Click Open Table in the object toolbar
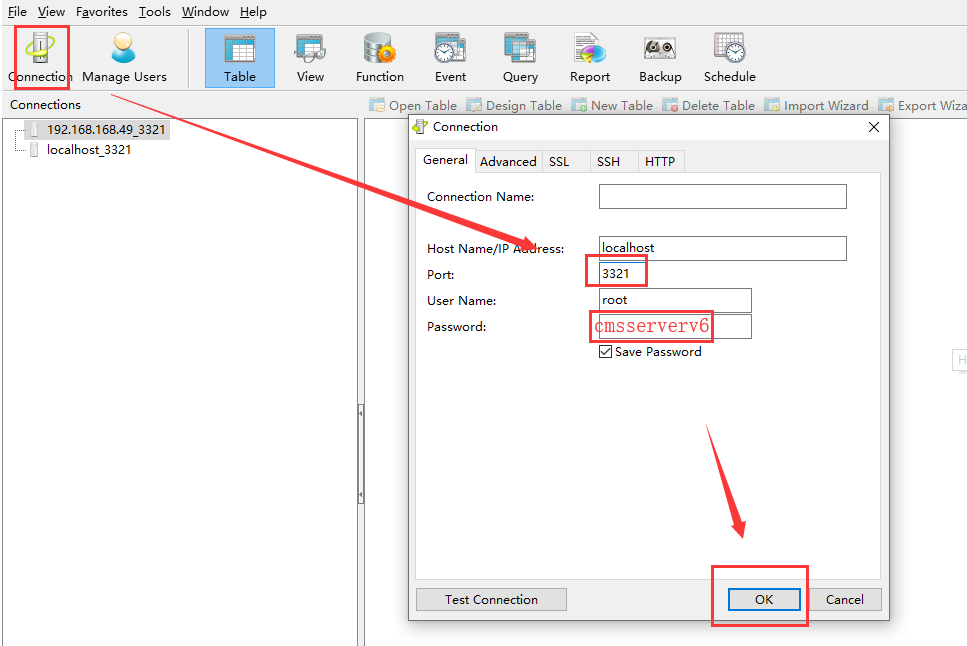 click(x=413, y=106)
